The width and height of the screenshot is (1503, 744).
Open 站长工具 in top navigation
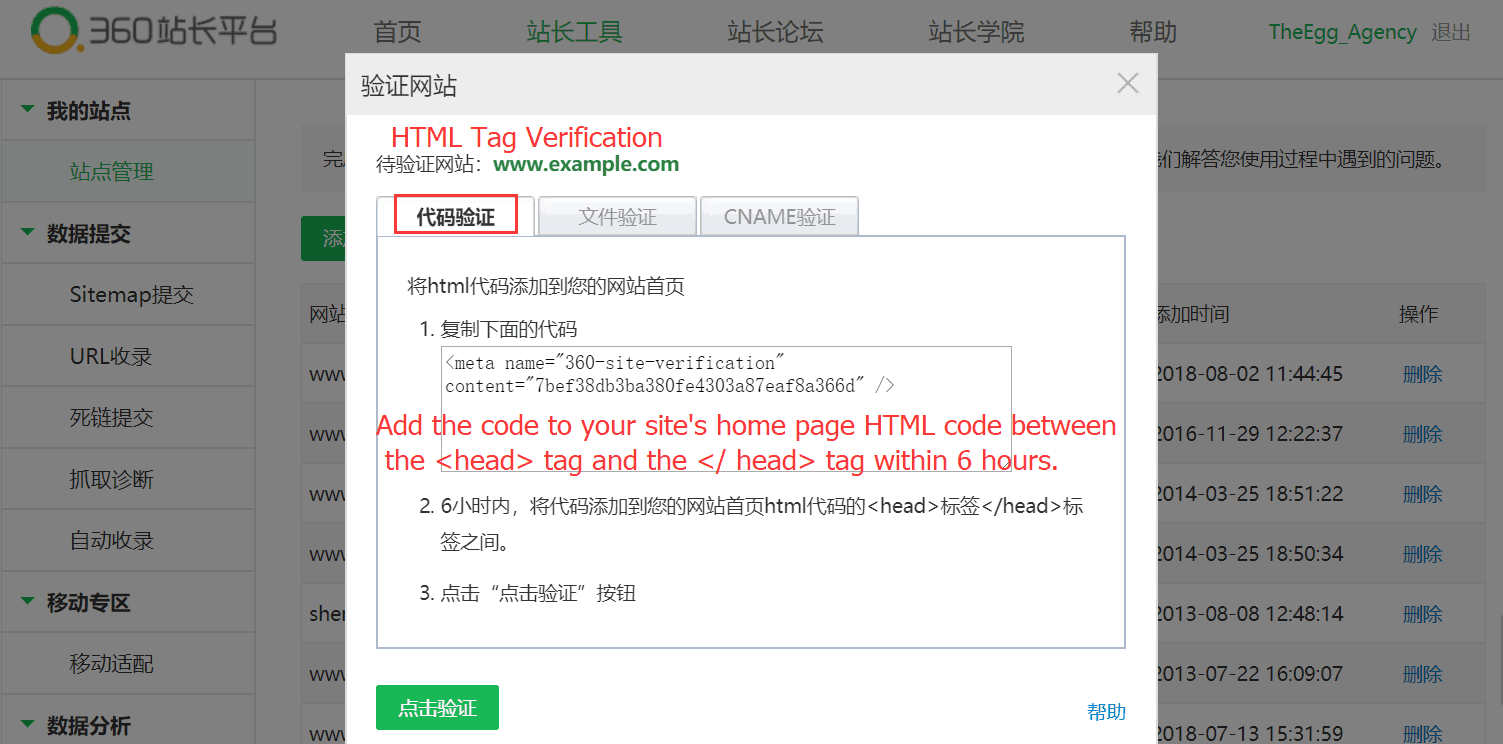point(575,32)
